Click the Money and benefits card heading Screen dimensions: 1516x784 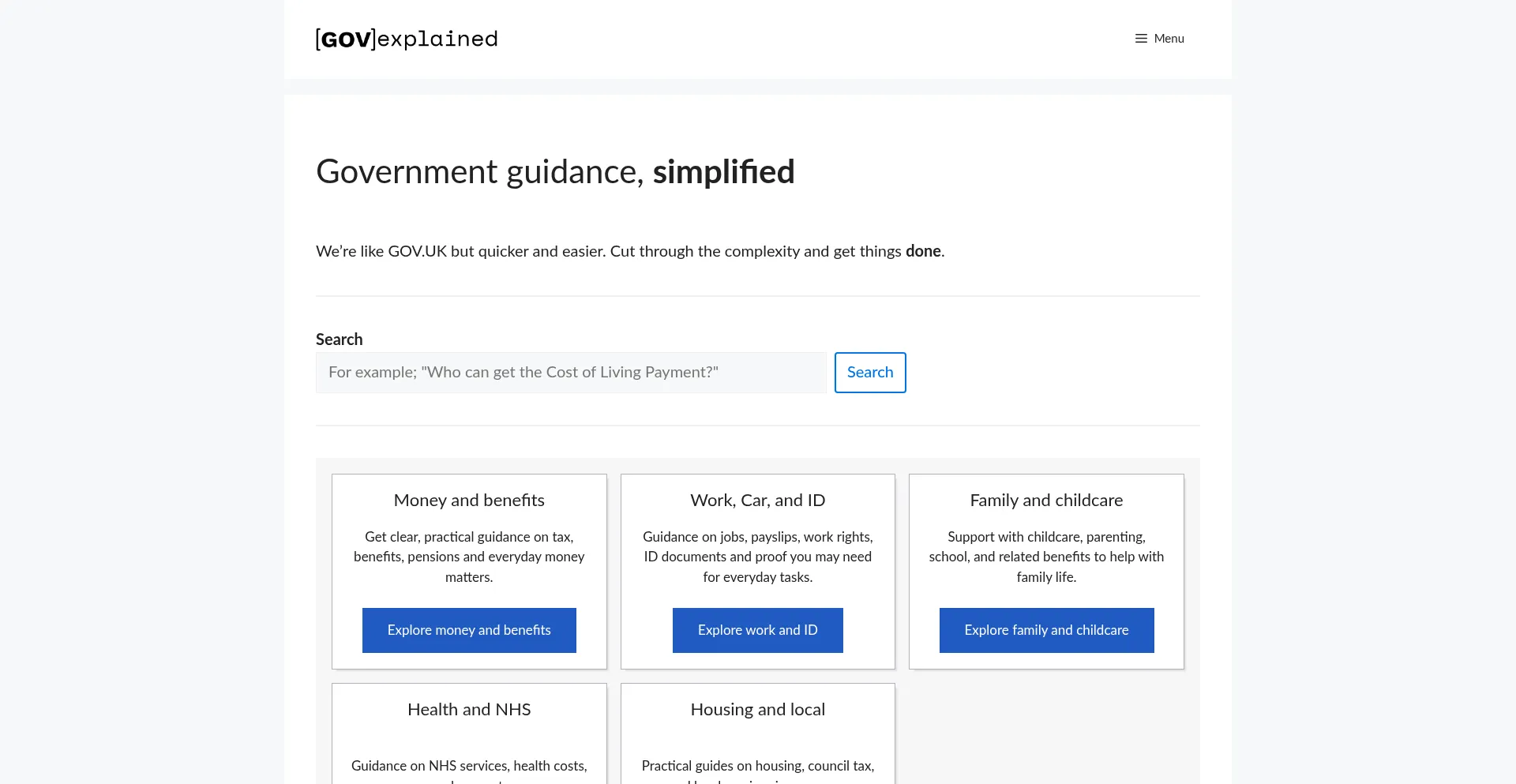point(469,501)
